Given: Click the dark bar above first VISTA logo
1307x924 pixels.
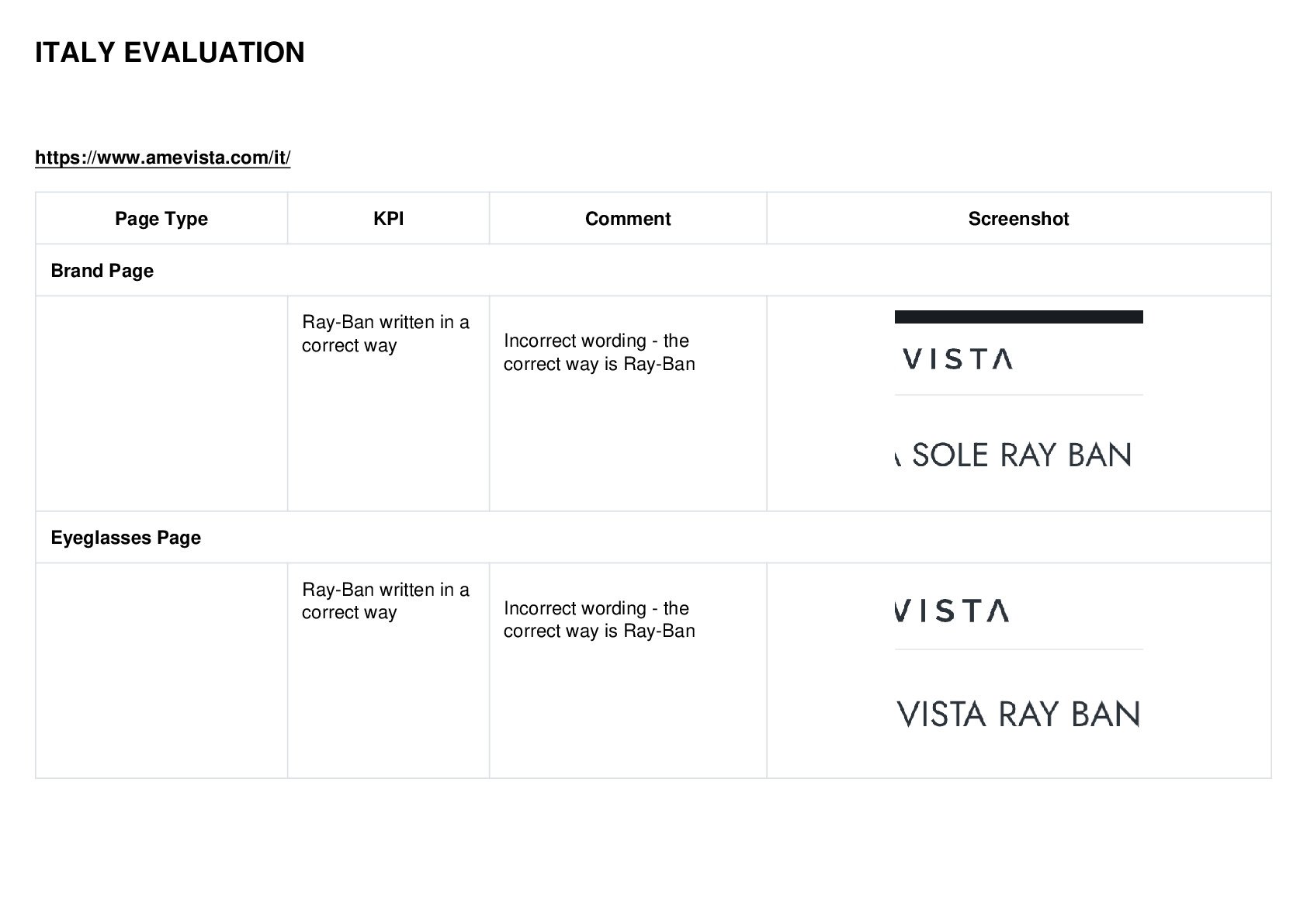Looking at the screenshot, I should (1018, 317).
